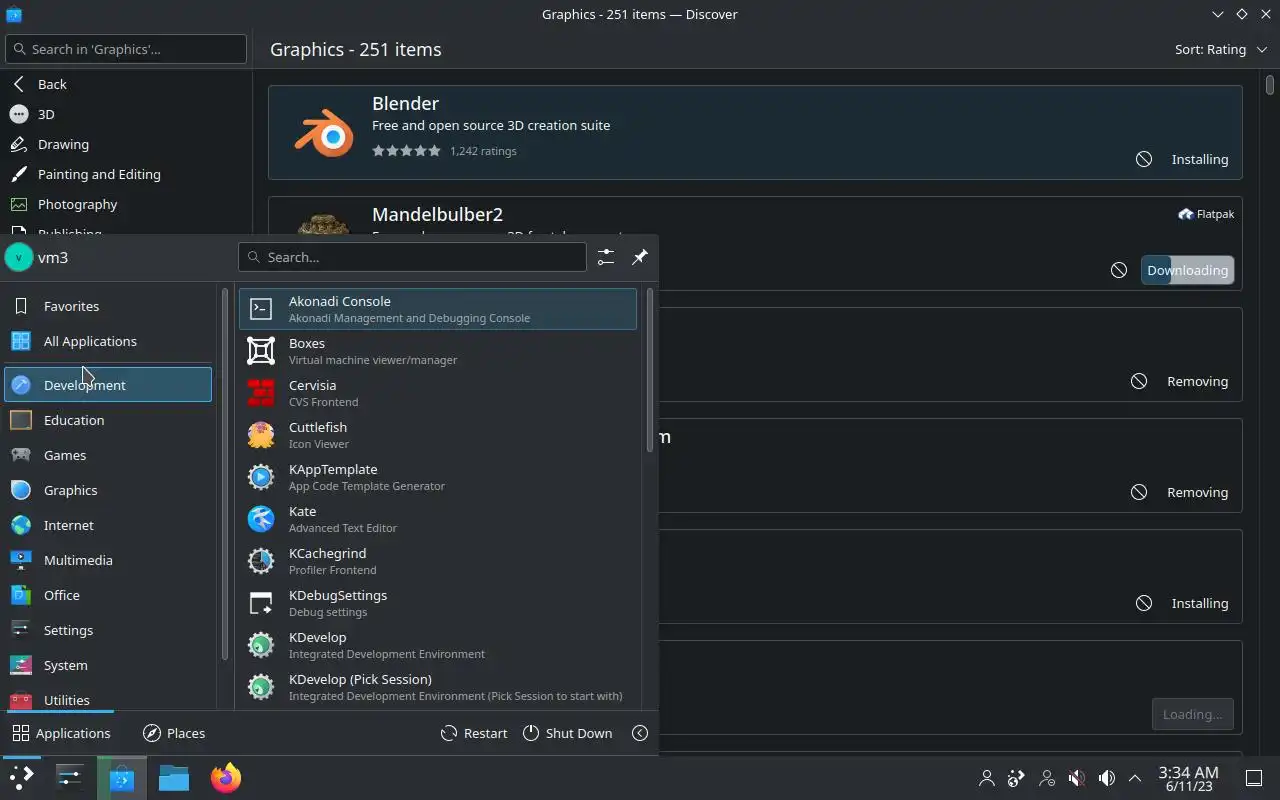
Task: Launch Boxes virtual machine manager
Action: tap(437, 351)
